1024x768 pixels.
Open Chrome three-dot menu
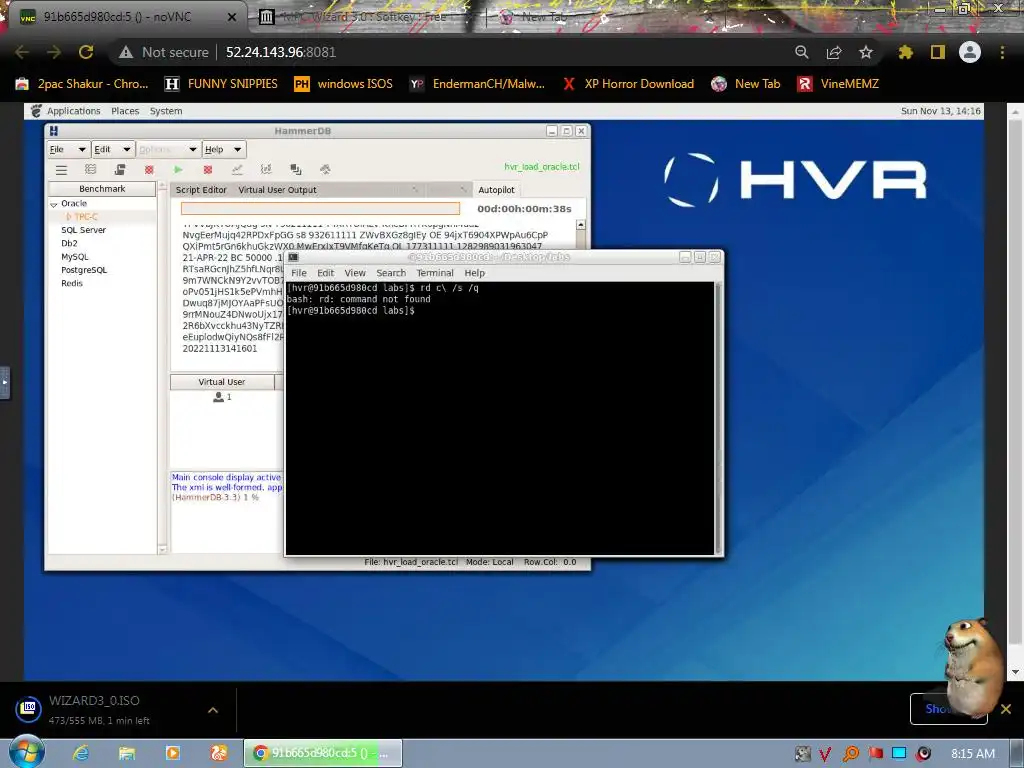(1002, 52)
